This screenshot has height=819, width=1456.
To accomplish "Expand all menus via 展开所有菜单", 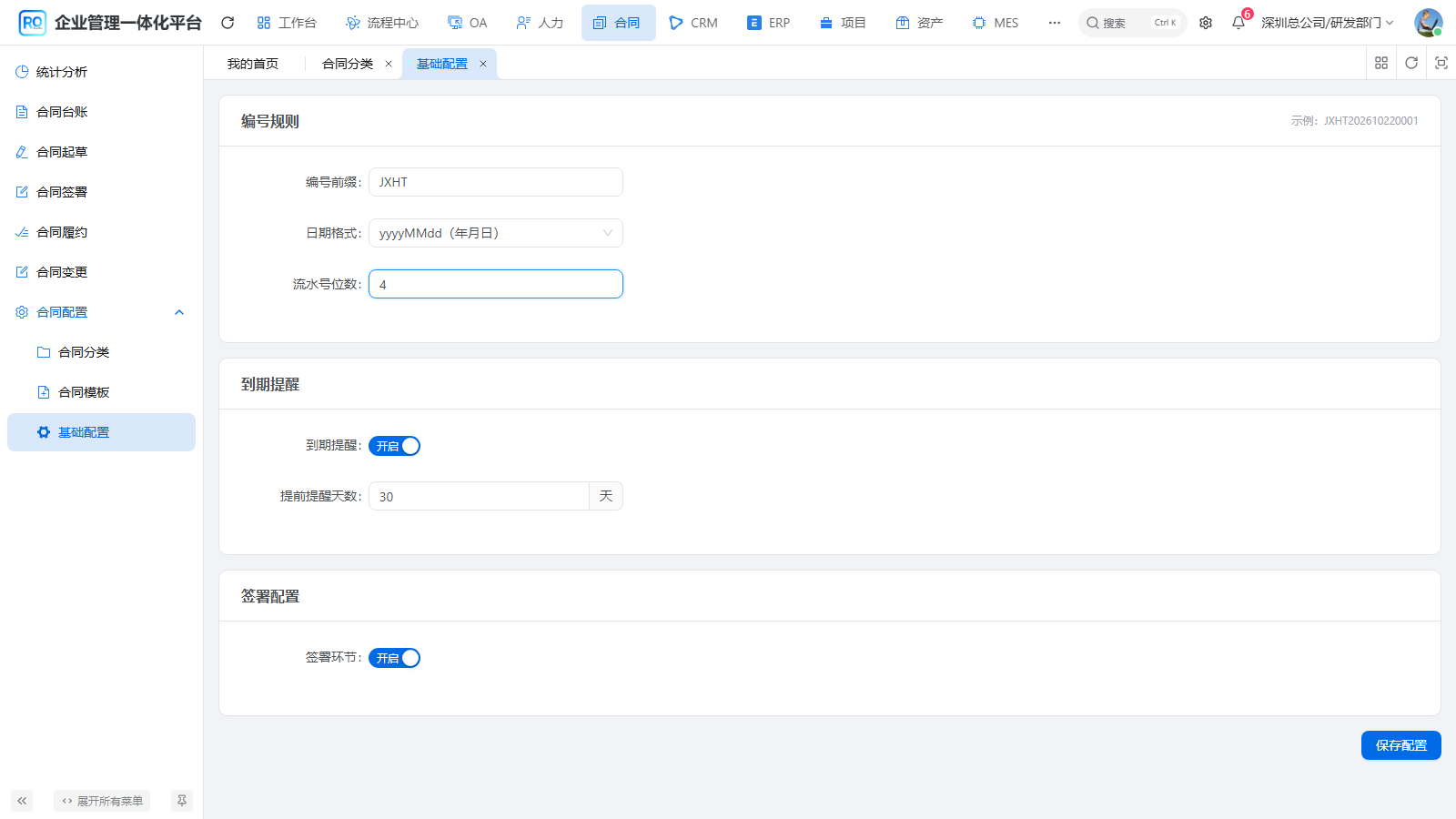I will click(x=102, y=801).
